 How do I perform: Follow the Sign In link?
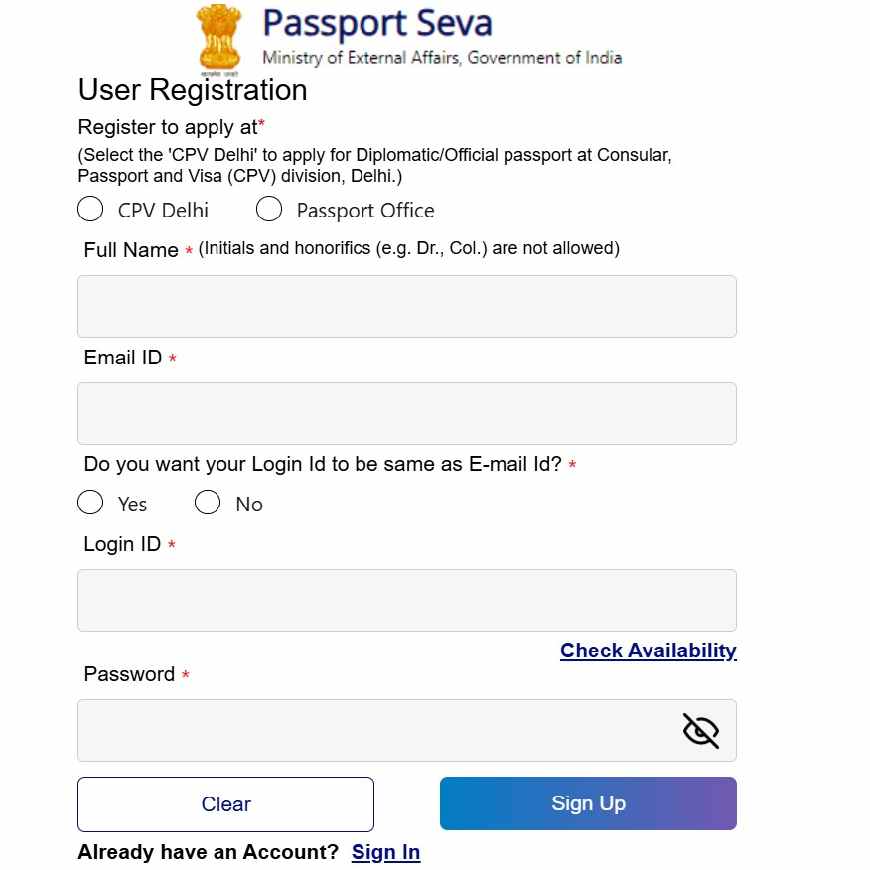click(x=386, y=852)
